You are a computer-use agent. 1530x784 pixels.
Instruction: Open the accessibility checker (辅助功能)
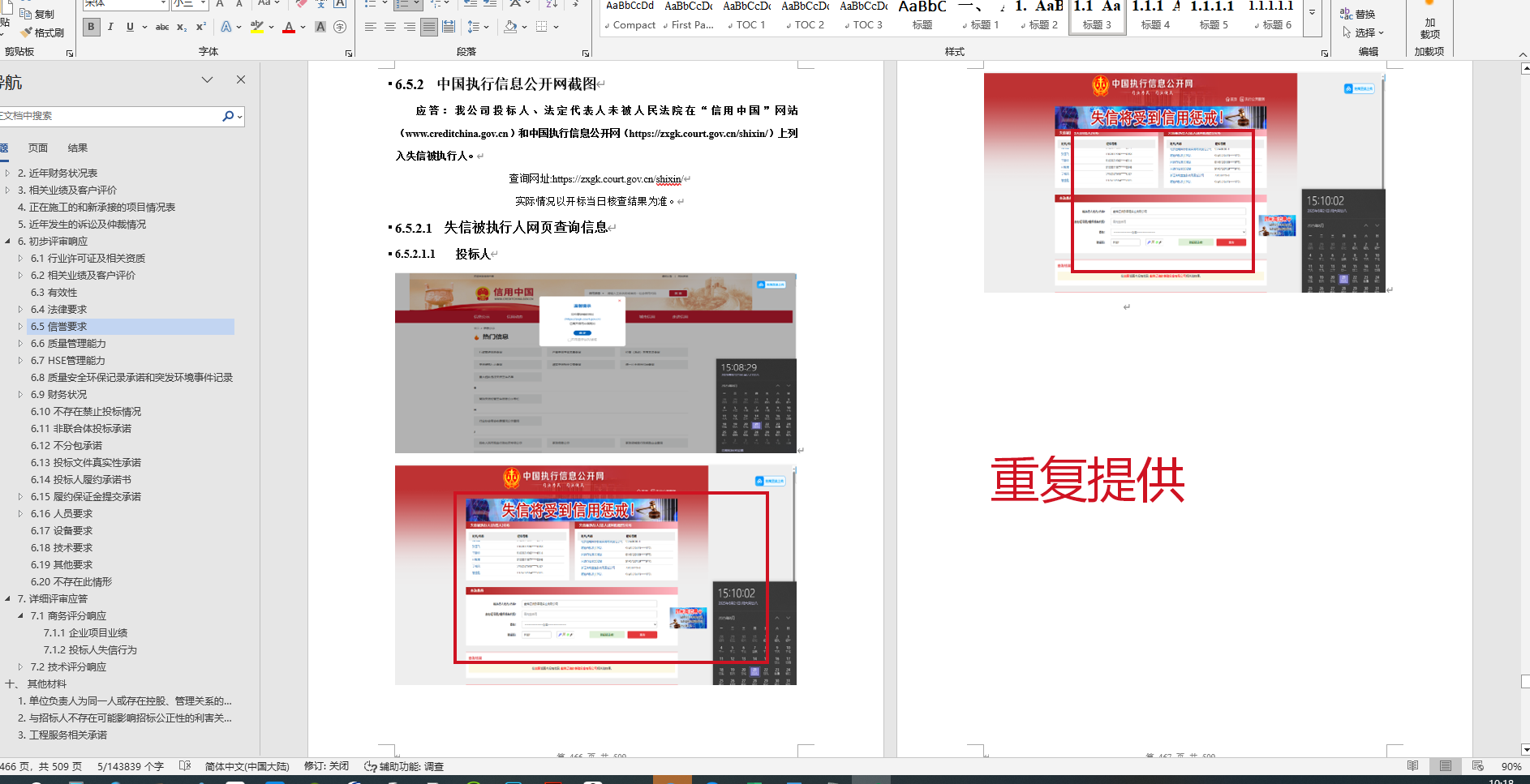404,766
